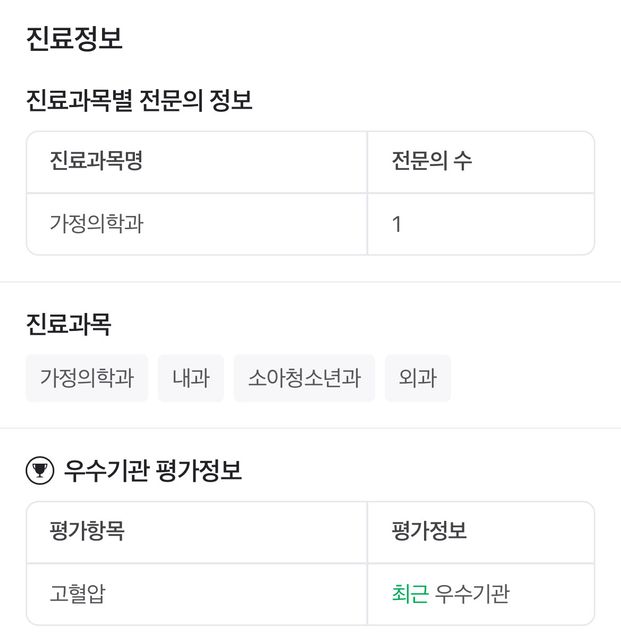Click the trophy icon beside 우수기관 평가정보
The height and width of the screenshot is (644, 621).
click(40, 470)
